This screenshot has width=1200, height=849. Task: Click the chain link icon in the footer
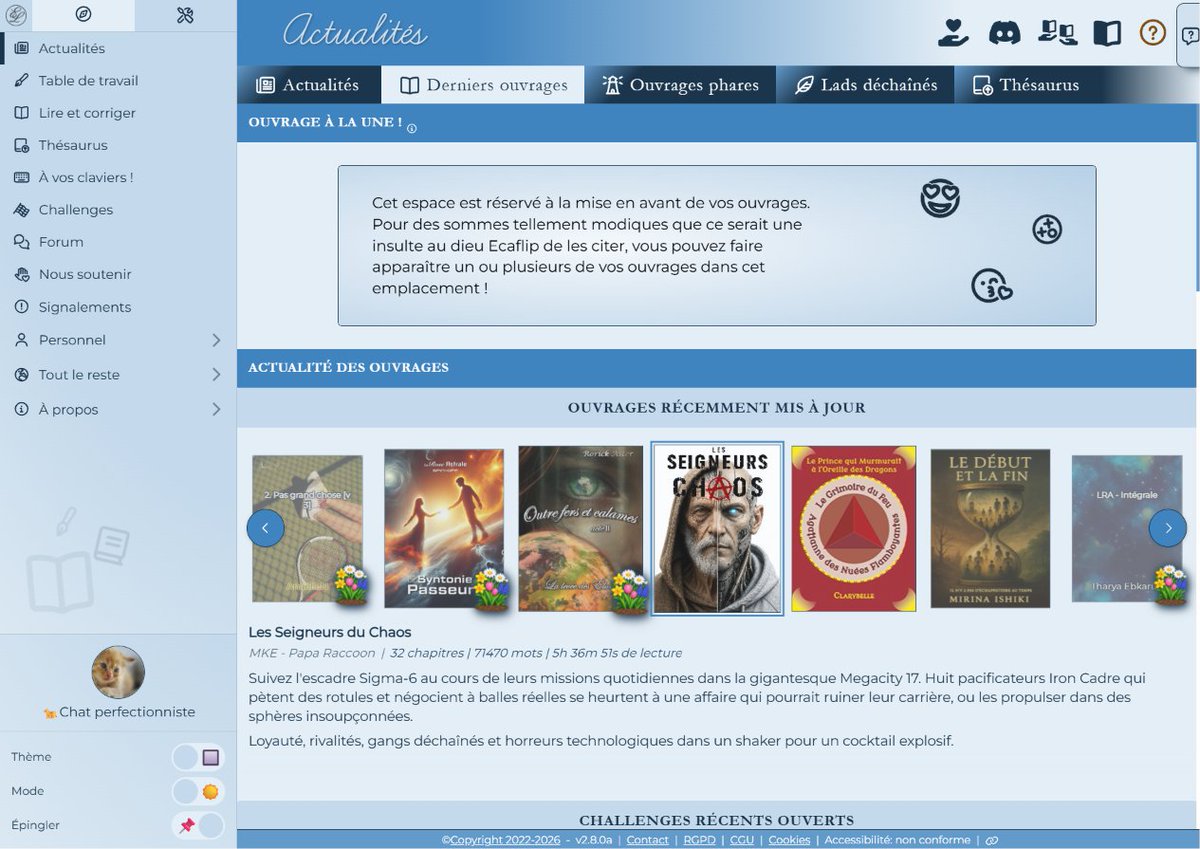[992, 840]
